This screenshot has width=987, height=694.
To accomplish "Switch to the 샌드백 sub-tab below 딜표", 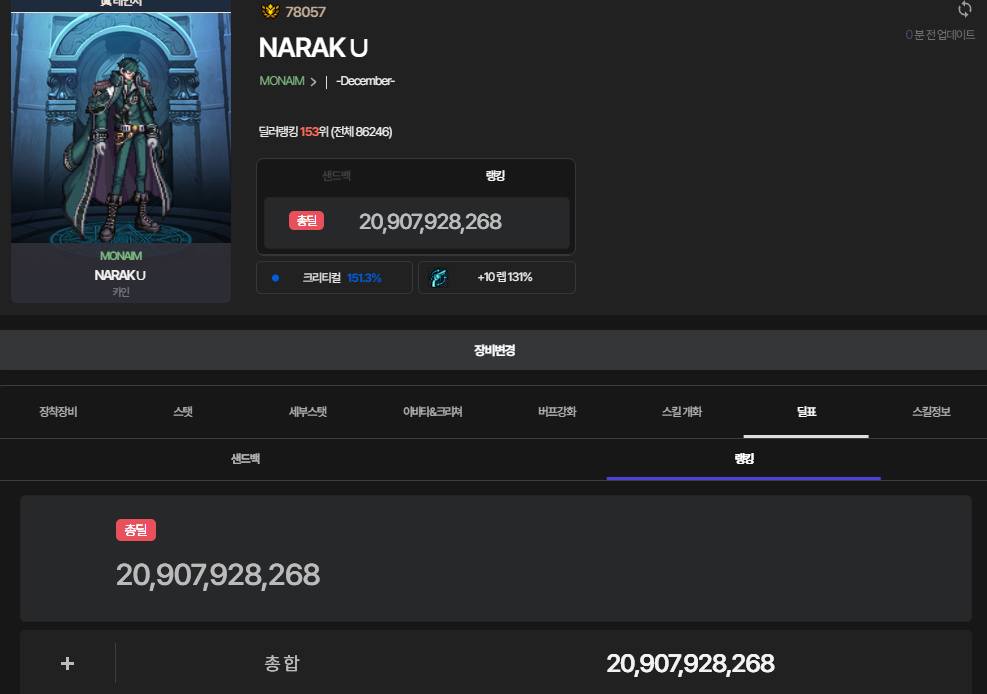I will pyautogui.click(x=245, y=459).
